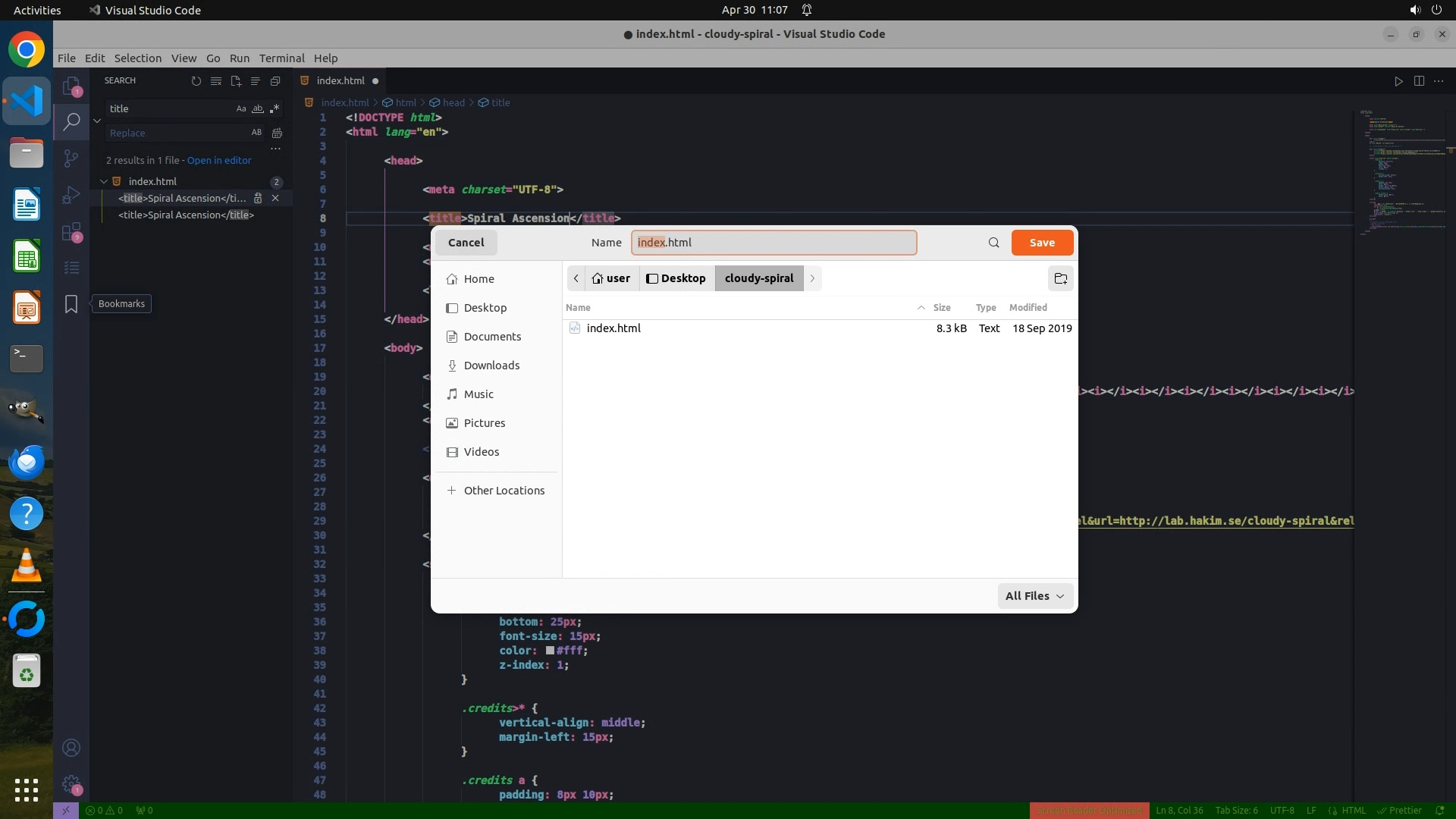This screenshot has width=1456, height=819.
Task: Collapse all search results icon
Action: coord(275,81)
